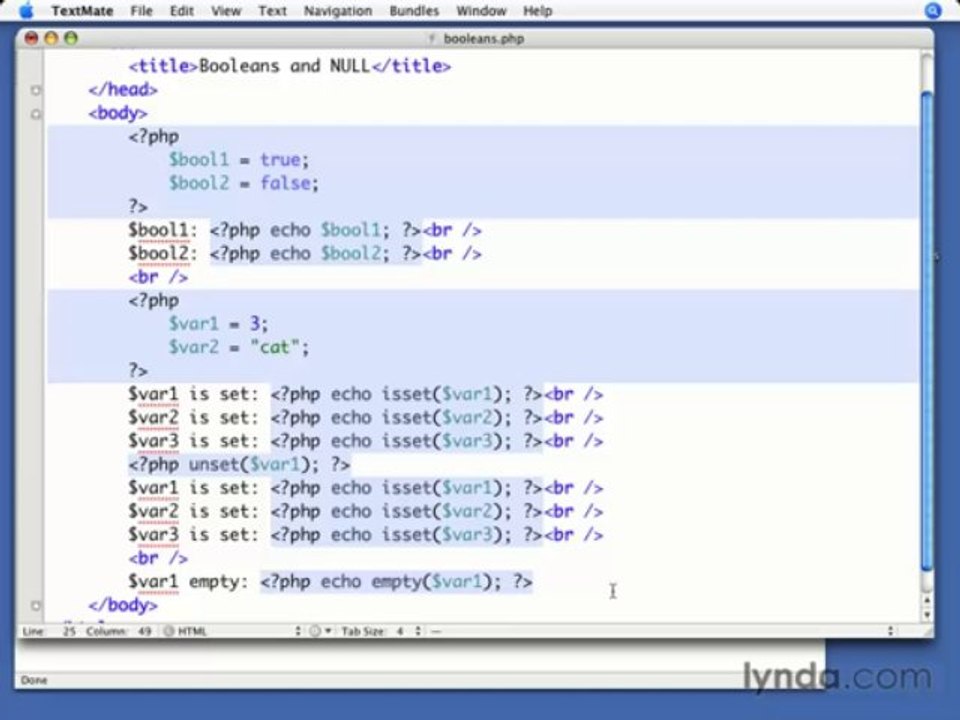Viewport: 960px width, 720px height.
Task: Open the Text menu
Action: [272, 10]
